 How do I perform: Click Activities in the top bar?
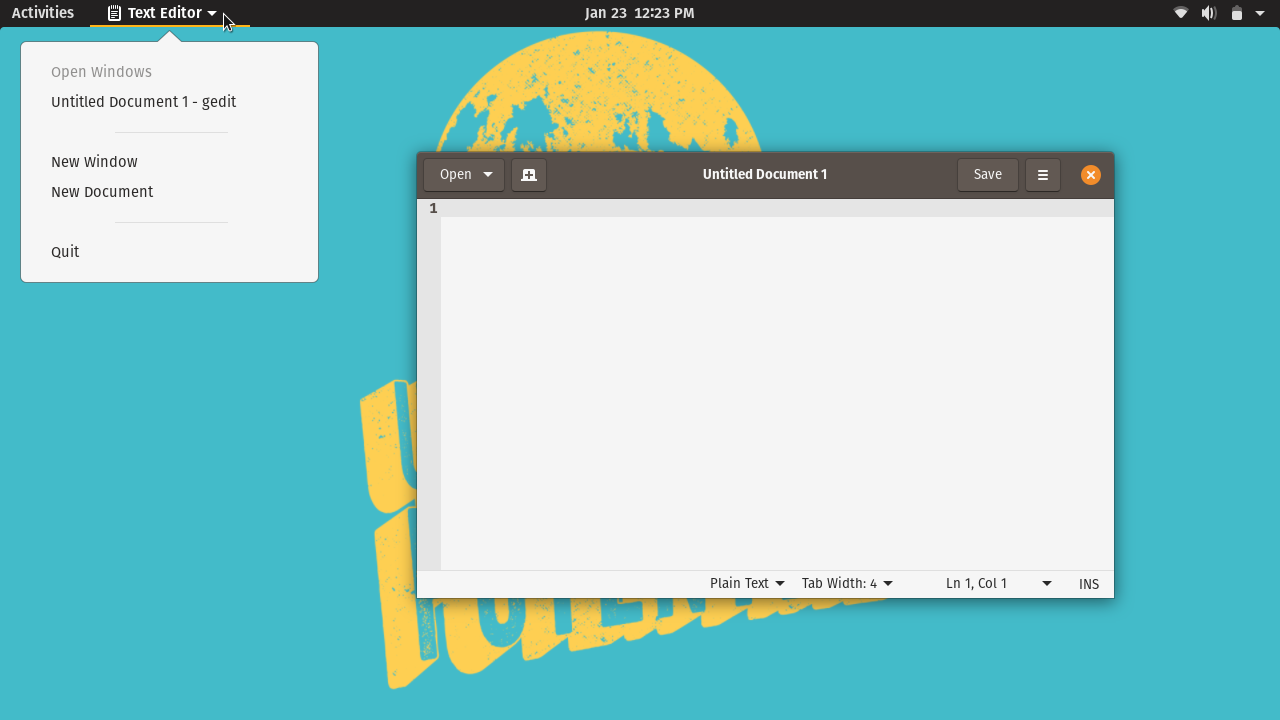[x=42, y=13]
